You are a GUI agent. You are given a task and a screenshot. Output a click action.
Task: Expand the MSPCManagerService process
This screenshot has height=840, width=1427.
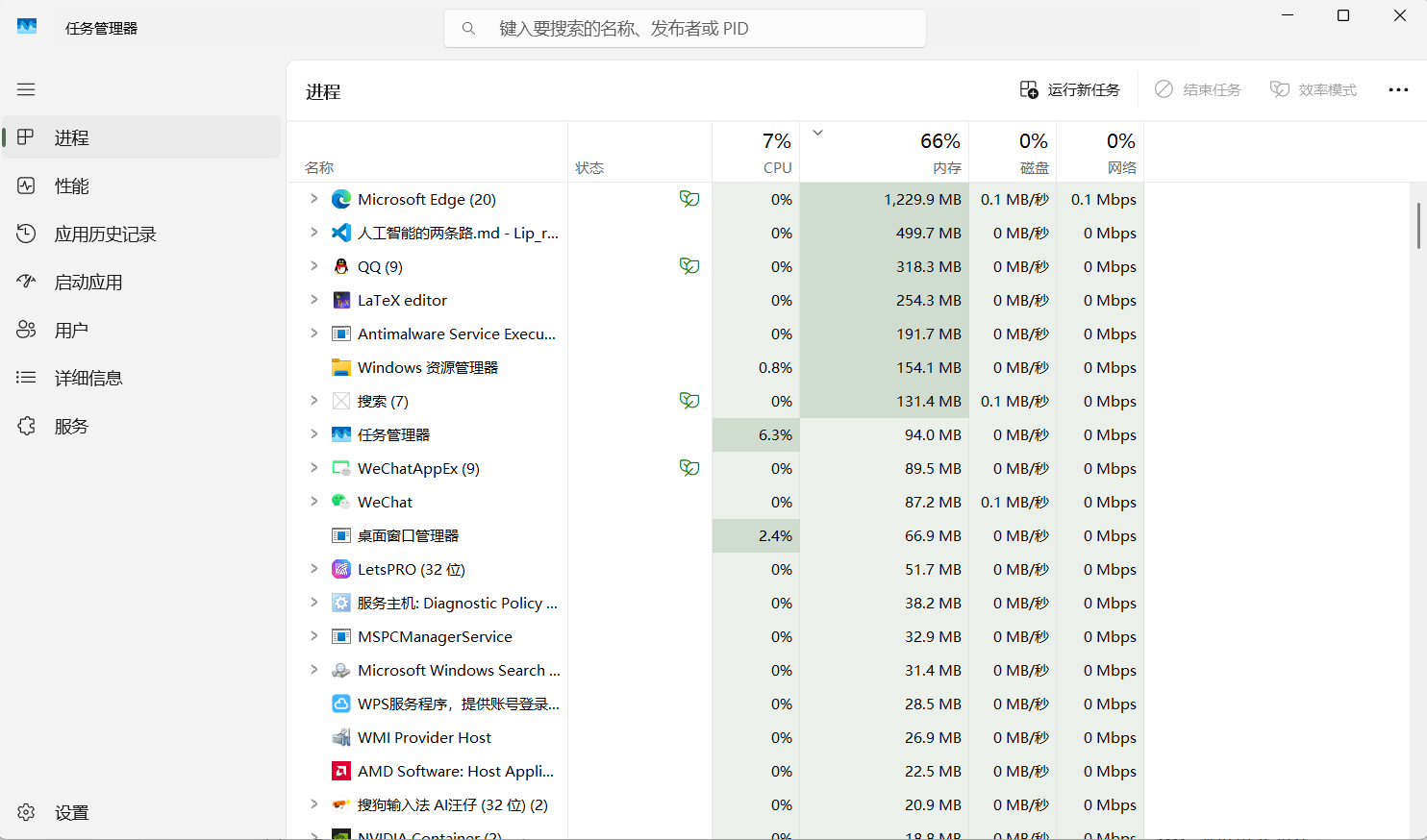pos(313,636)
